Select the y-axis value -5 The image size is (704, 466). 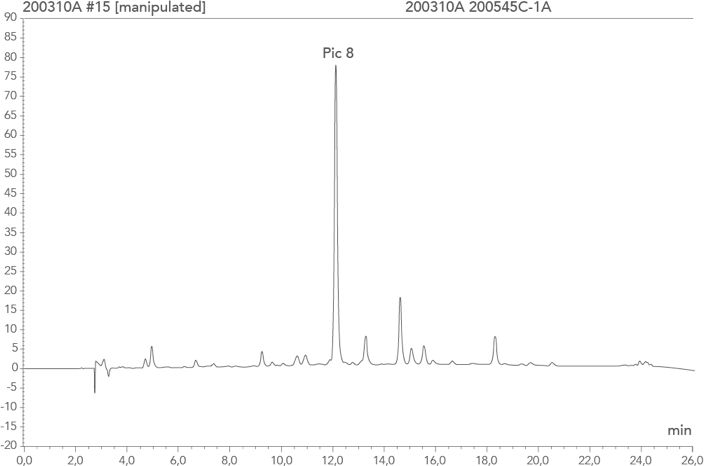10,387
